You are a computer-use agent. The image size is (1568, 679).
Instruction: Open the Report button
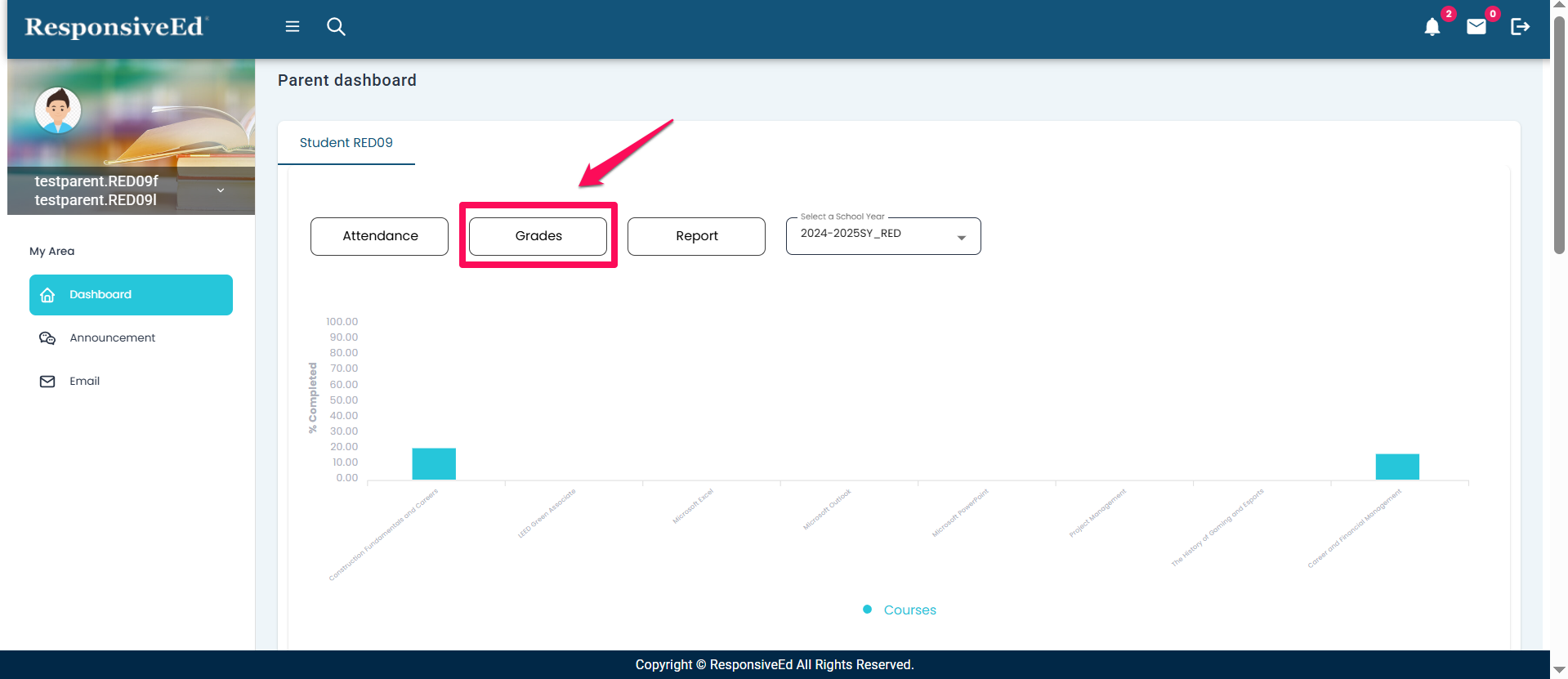[696, 236]
